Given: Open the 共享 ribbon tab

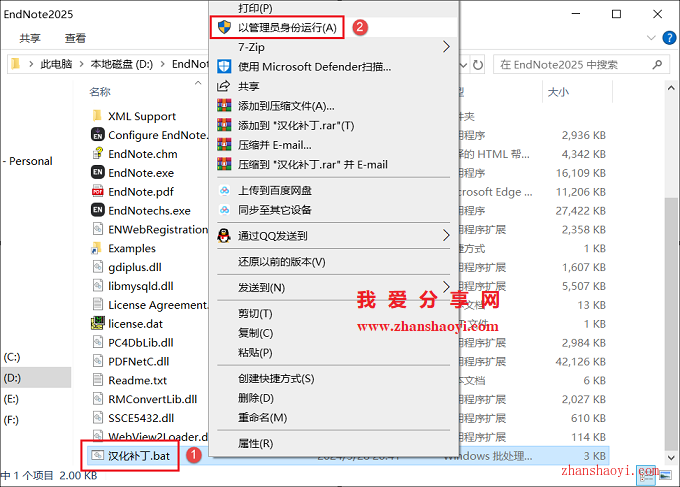Looking at the screenshot, I should pos(30,38).
